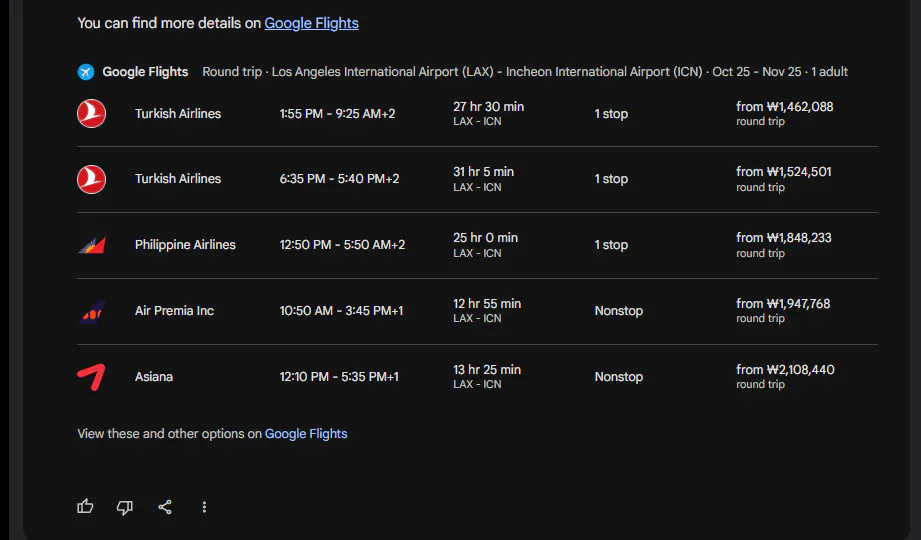Click the Philippine Airlines logo
The width and height of the screenshot is (921, 540).
[92, 245]
